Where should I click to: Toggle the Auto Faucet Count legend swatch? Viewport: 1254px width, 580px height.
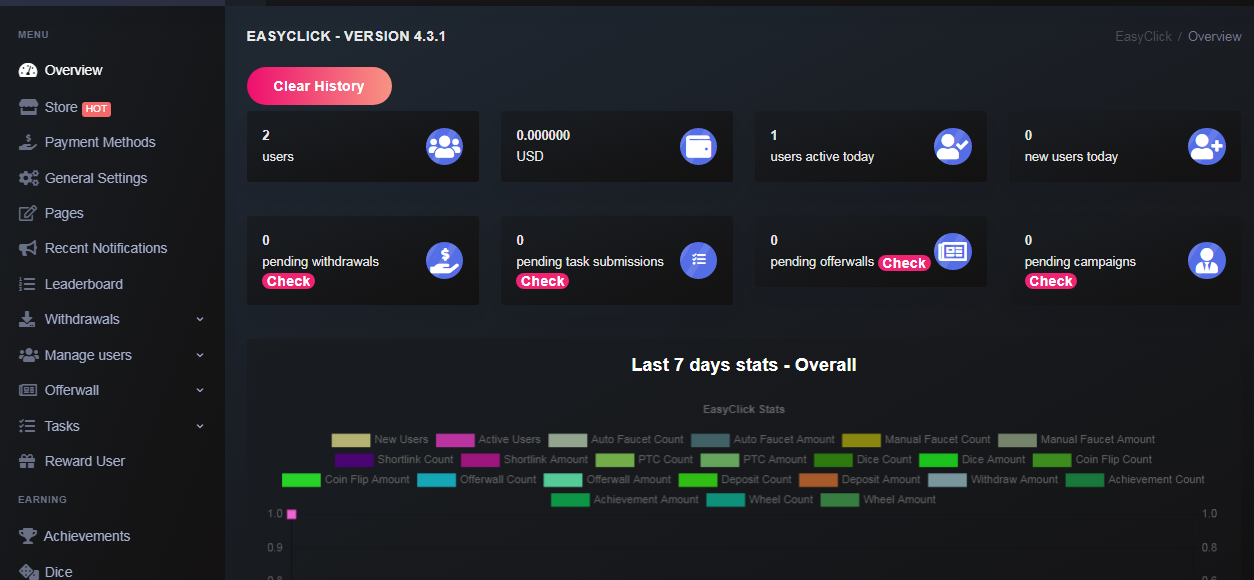tap(567, 440)
